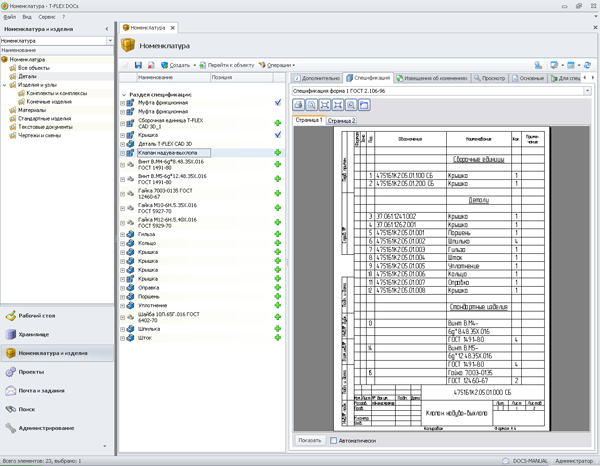Viewport: 600px width, 466px height.
Task: Collapse the Изделия и узлы tree node
Action: [x=5, y=85]
